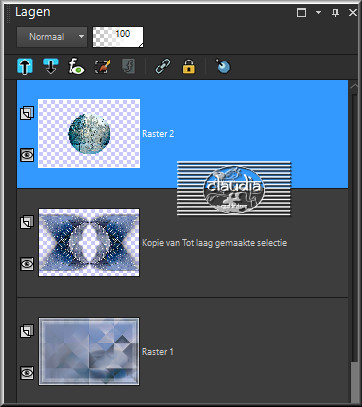Click the Raster 1 layer thumbnail

pos(89,351)
